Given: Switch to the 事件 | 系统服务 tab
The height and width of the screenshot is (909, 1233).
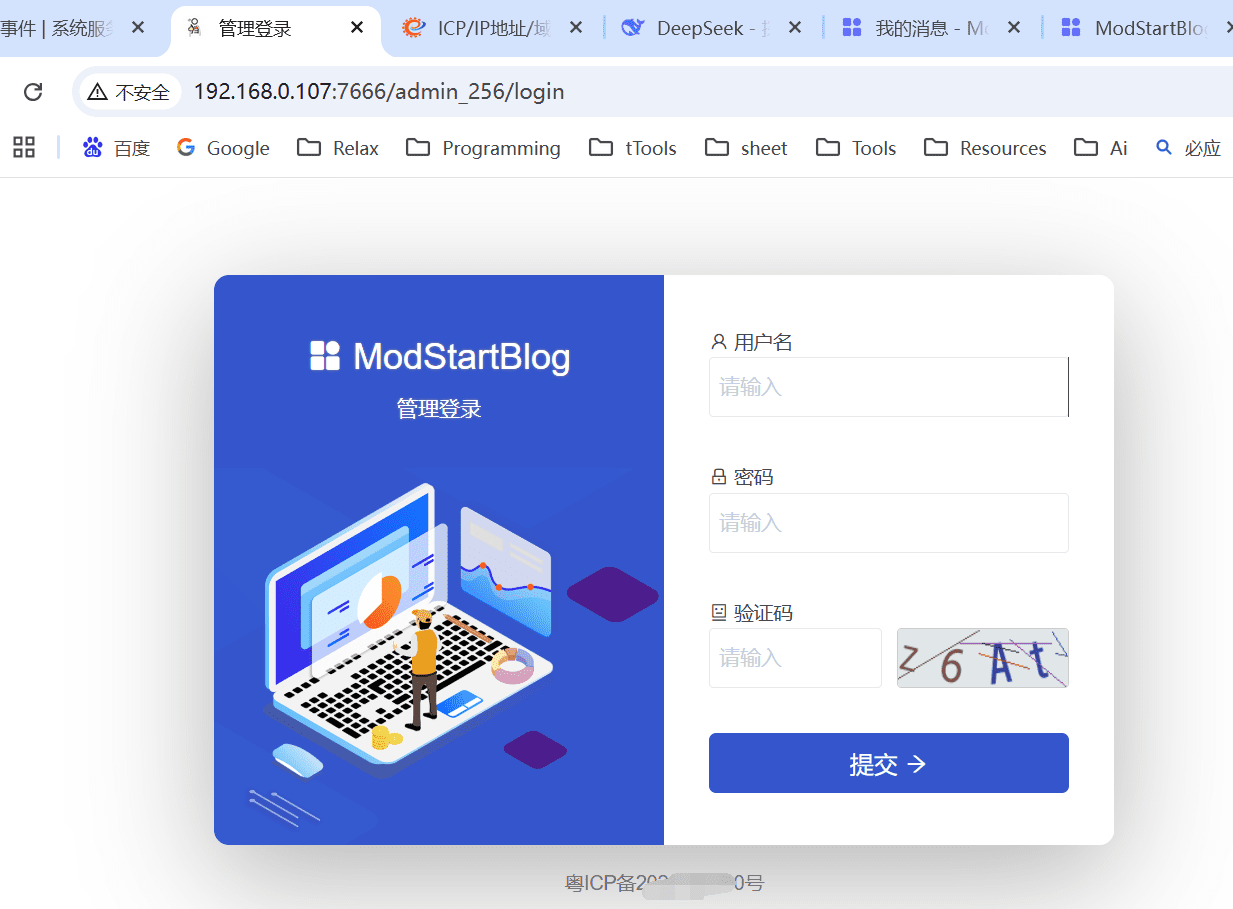Looking at the screenshot, I should [x=57, y=28].
